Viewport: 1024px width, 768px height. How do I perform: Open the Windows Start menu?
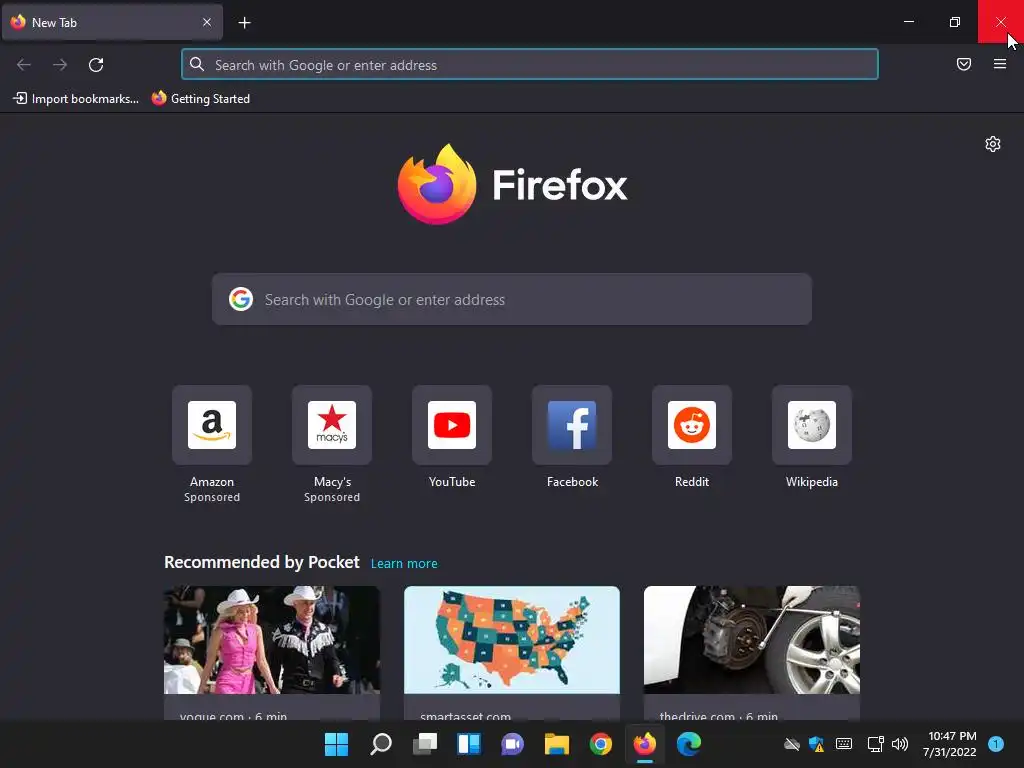tap(336, 744)
